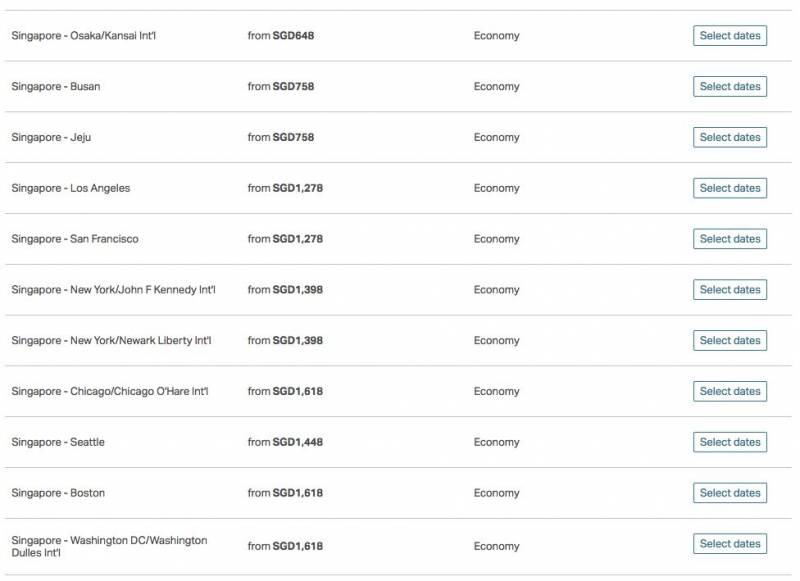Pick dates for the Singapore - Jeju fare
The width and height of the screenshot is (800, 581).
click(730, 137)
